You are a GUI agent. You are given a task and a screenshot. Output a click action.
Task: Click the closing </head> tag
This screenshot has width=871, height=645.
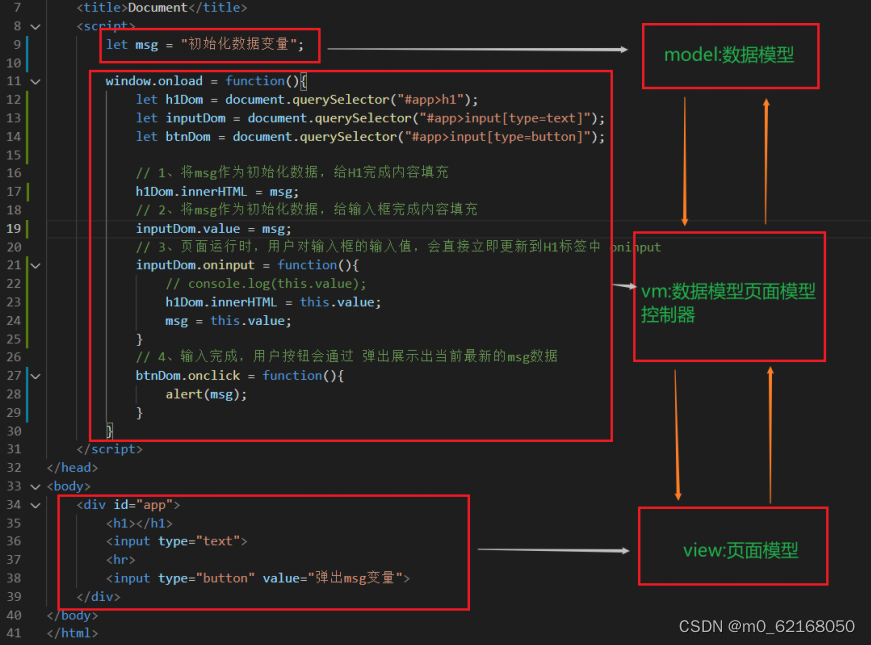pos(72,468)
